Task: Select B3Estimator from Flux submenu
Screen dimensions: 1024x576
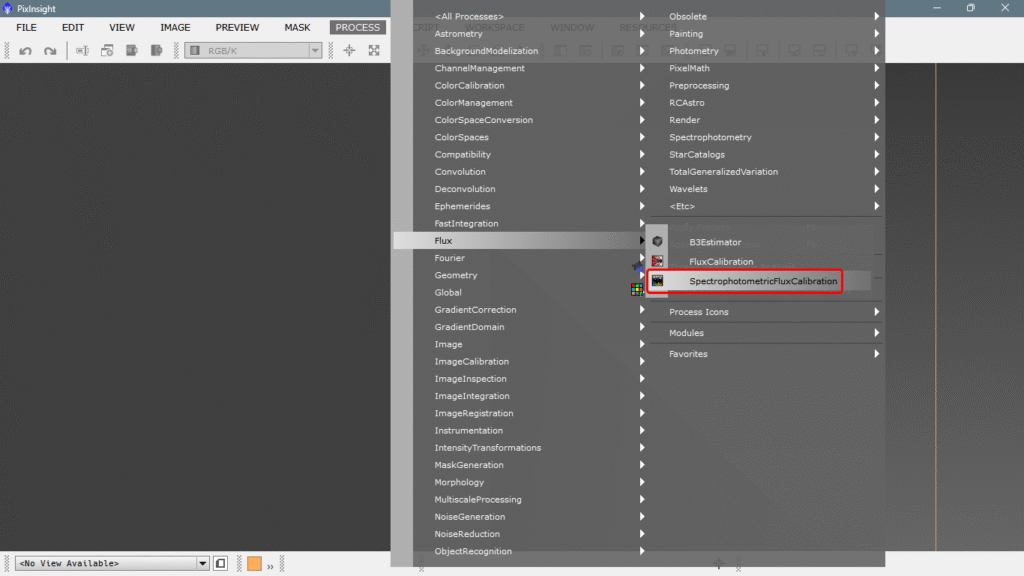Action: [x=715, y=242]
